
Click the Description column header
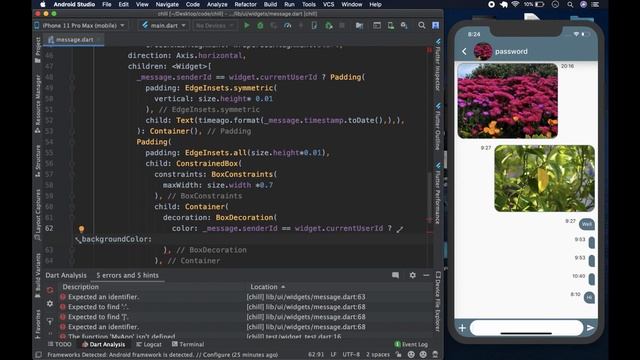point(80,287)
